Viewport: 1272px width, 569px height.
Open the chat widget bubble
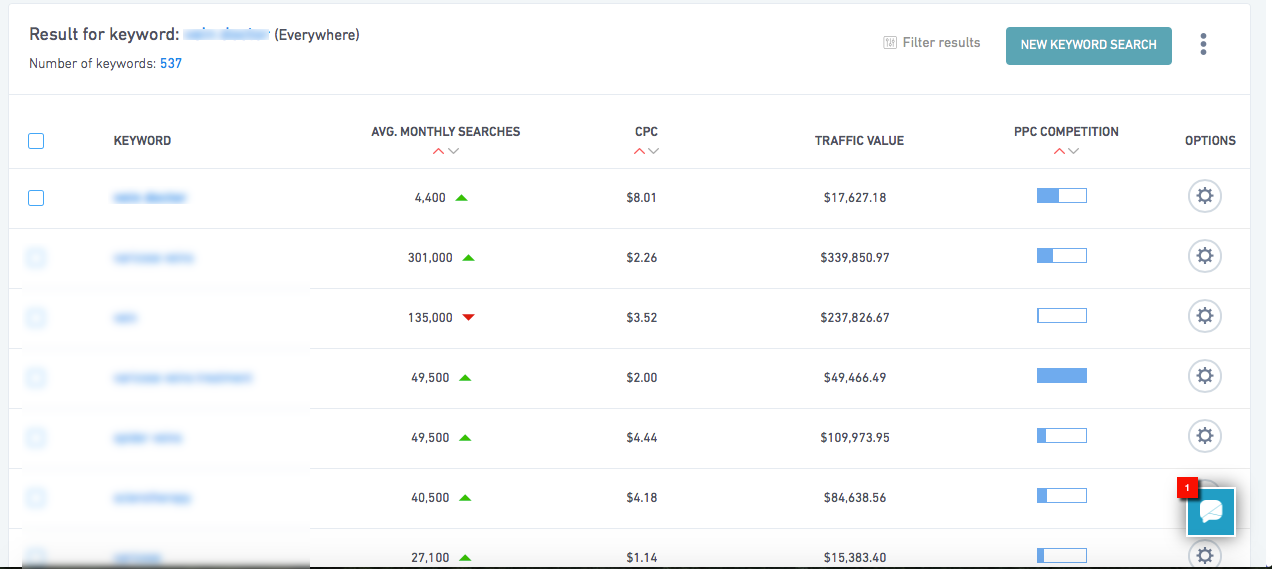(1211, 512)
